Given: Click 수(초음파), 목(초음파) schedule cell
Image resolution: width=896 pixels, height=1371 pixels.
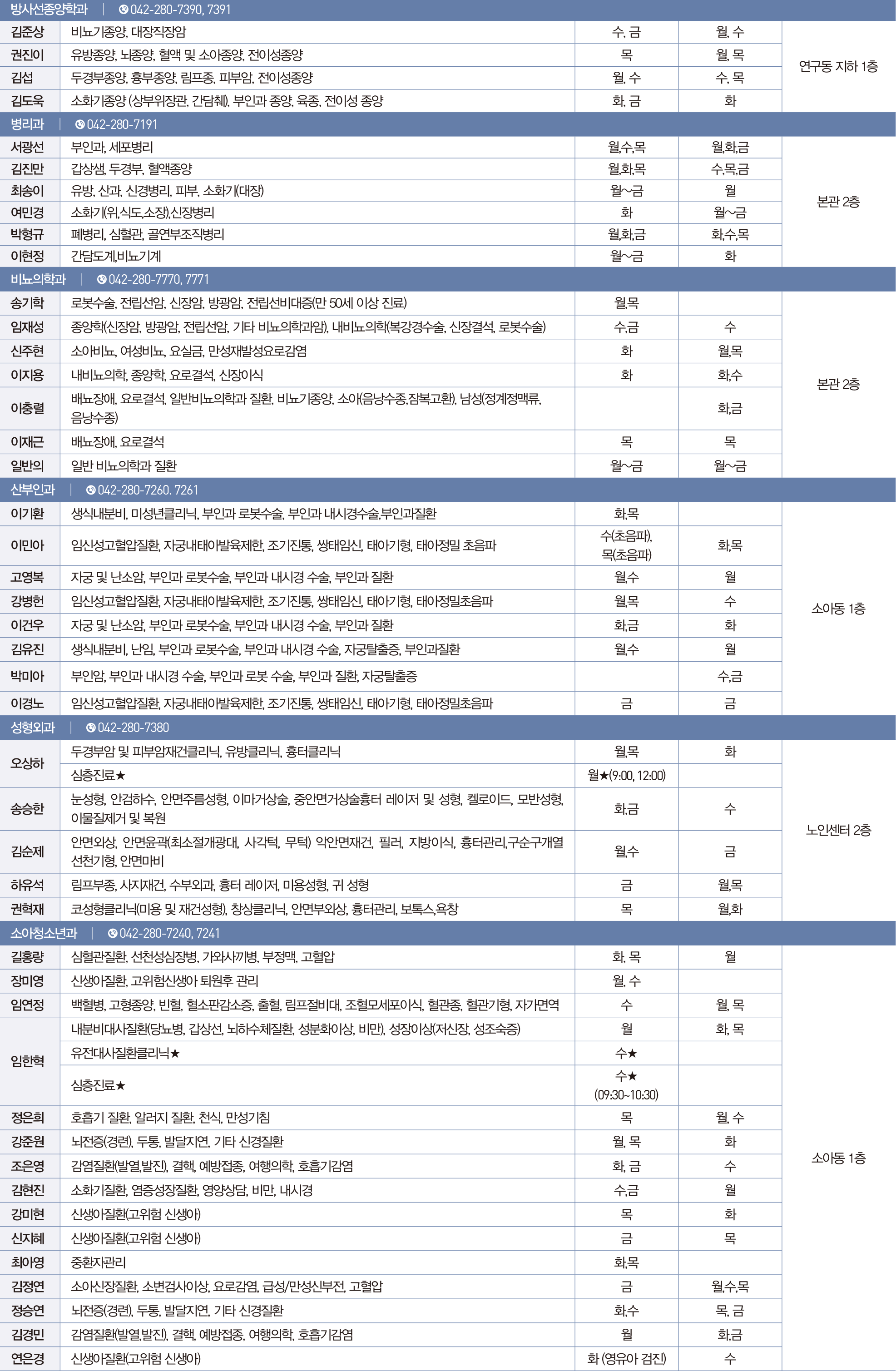Looking at the screenshot, I should coord(626,545).
